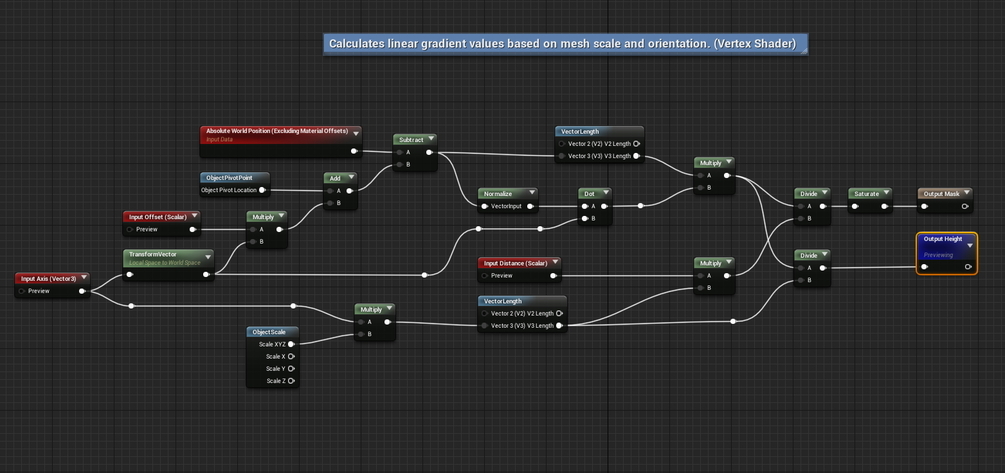Click the Dot node's A input pin
The height and width of the screenshot is (473, 1005).
pyautogui.click(x=584, y=206)
